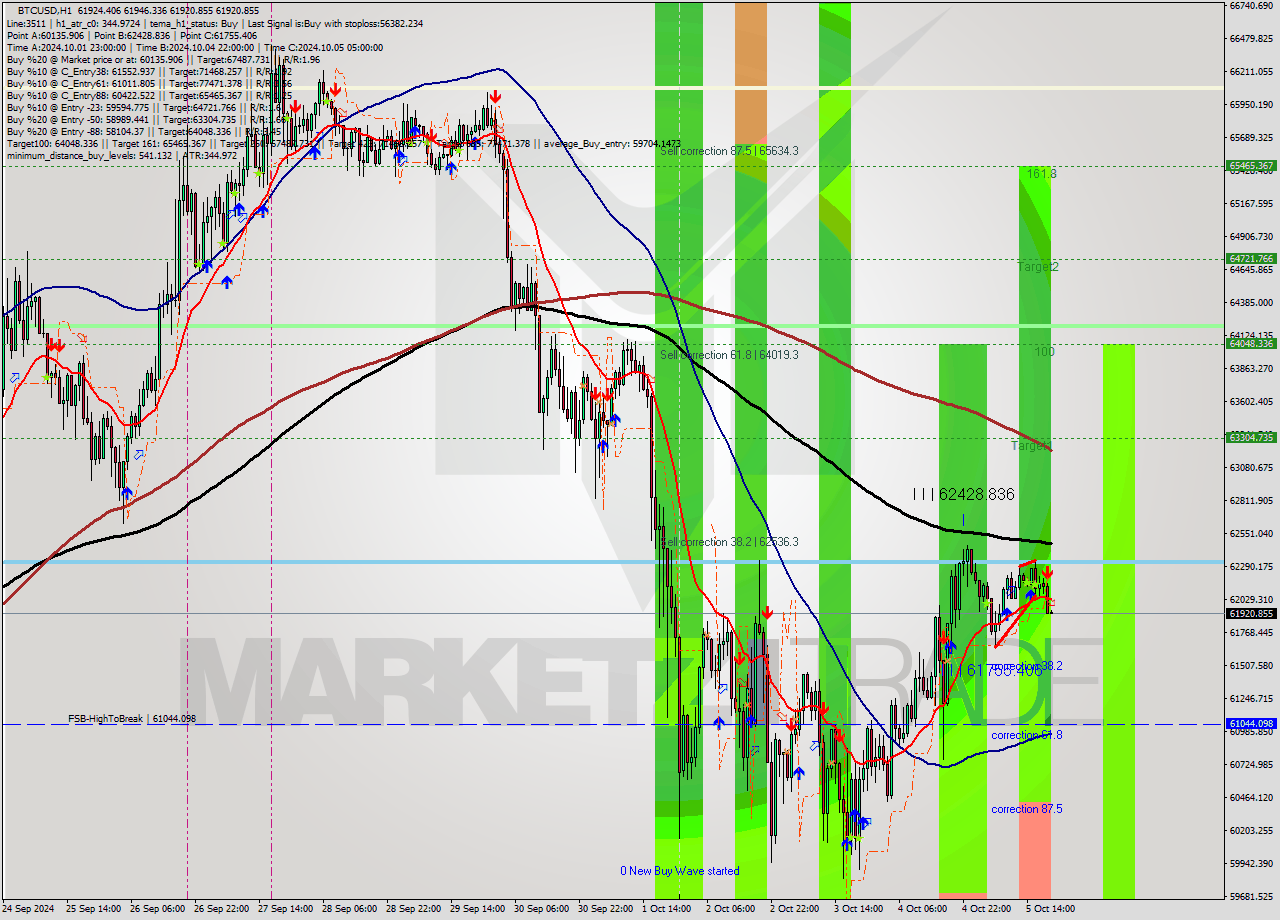Click the 62290.175 price axis value
This screenshot has height=920, width=1280.
pyautogui.click(x=1250, y=566)
